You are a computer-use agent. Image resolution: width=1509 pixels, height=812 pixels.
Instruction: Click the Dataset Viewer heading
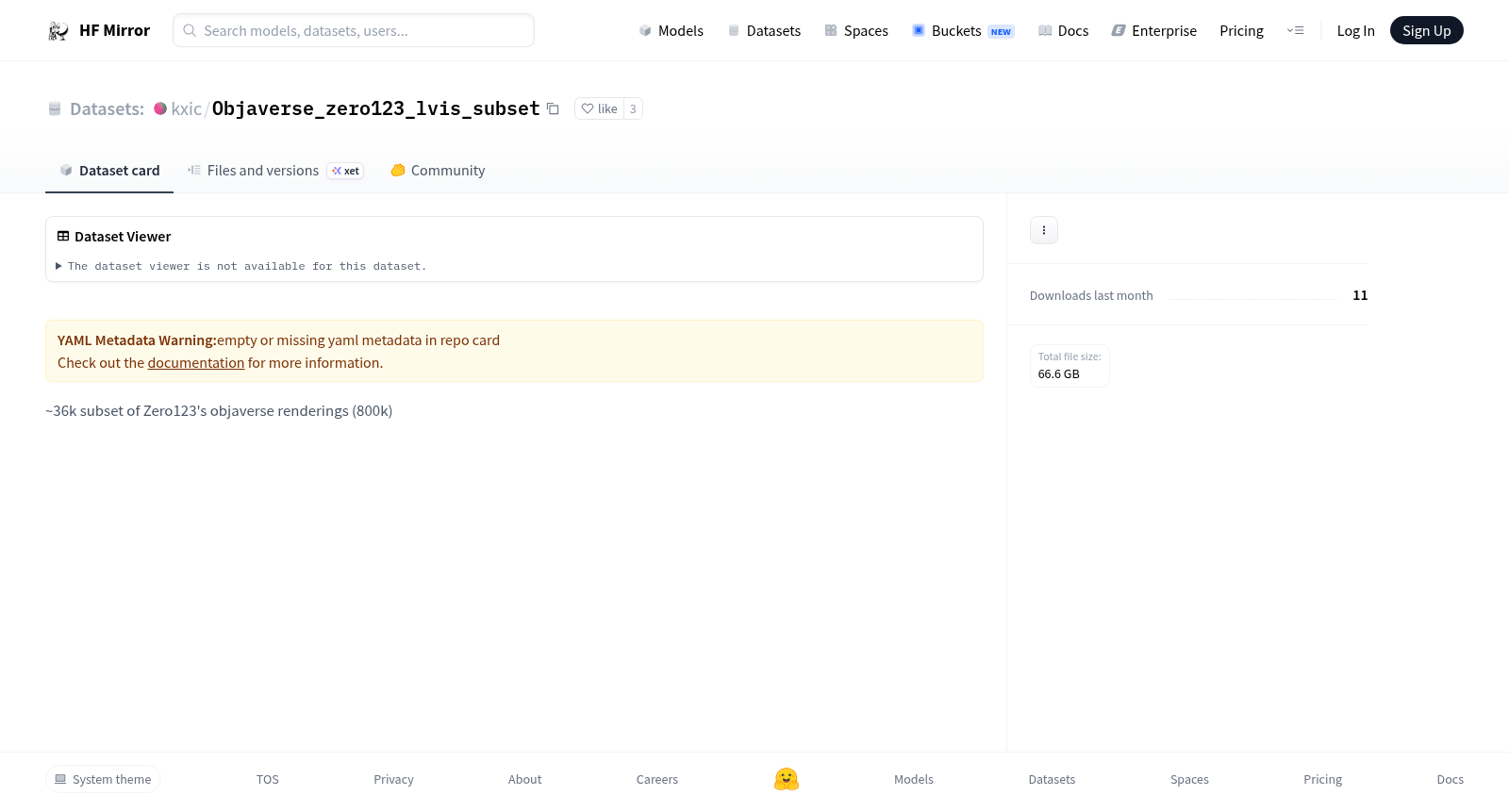pyautogui.click(x=123, y=237)
